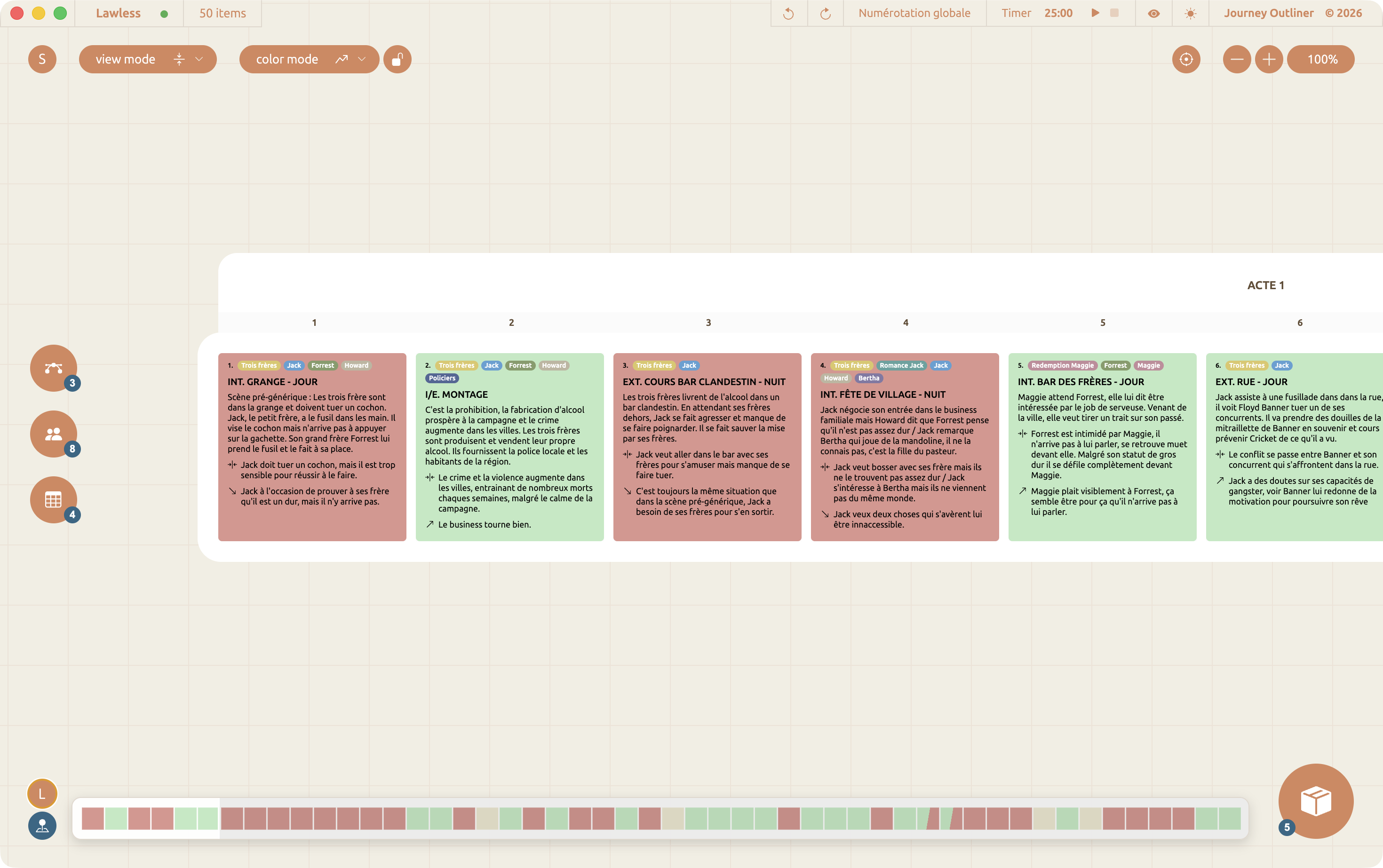This screenshot has height=868, width=1383.
Task: Toggle the unlock padlock button
Action: pyautogui.click(x=397, y=59)
